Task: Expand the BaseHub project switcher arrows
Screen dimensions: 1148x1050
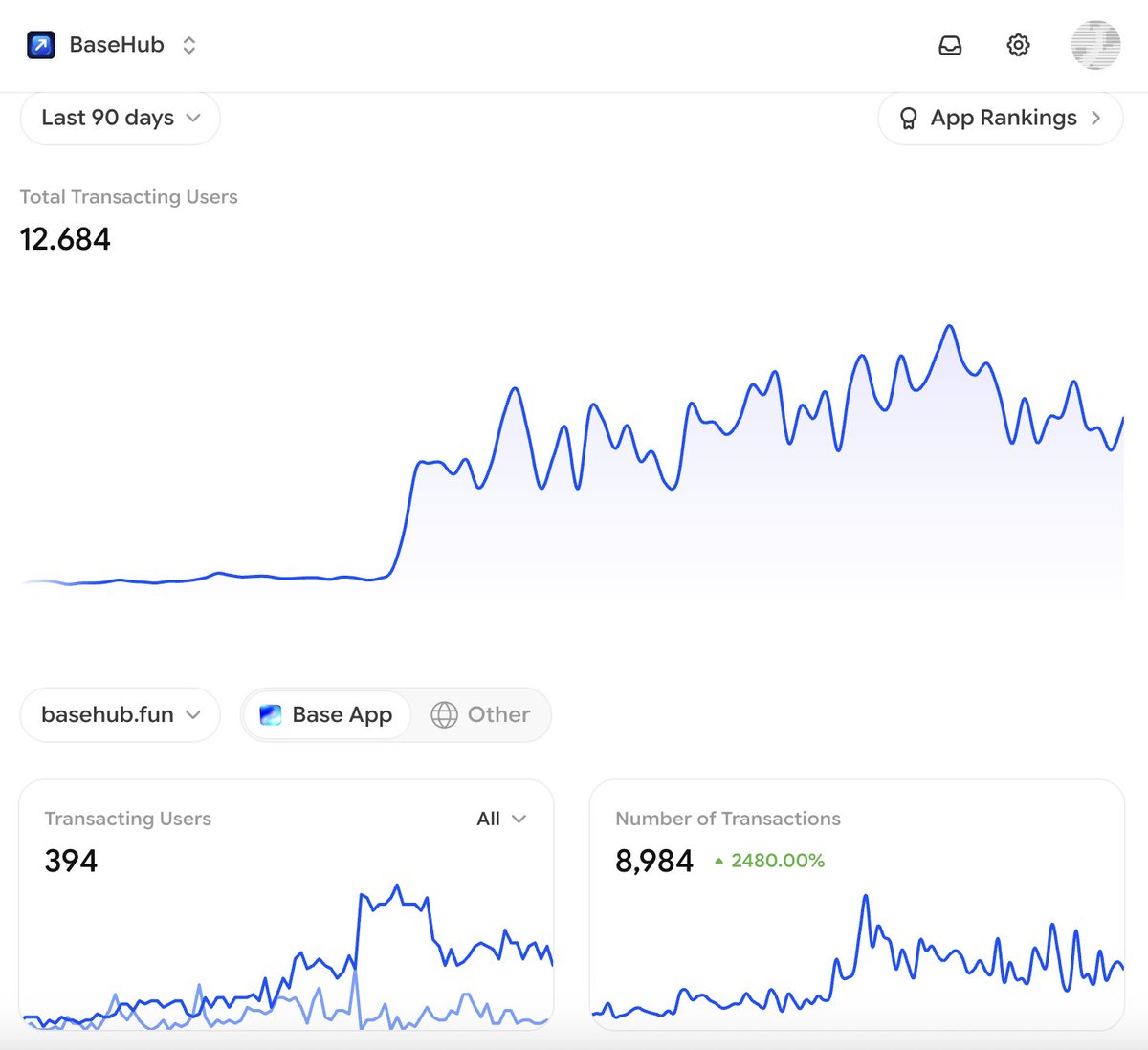Action: coord(189,45)
